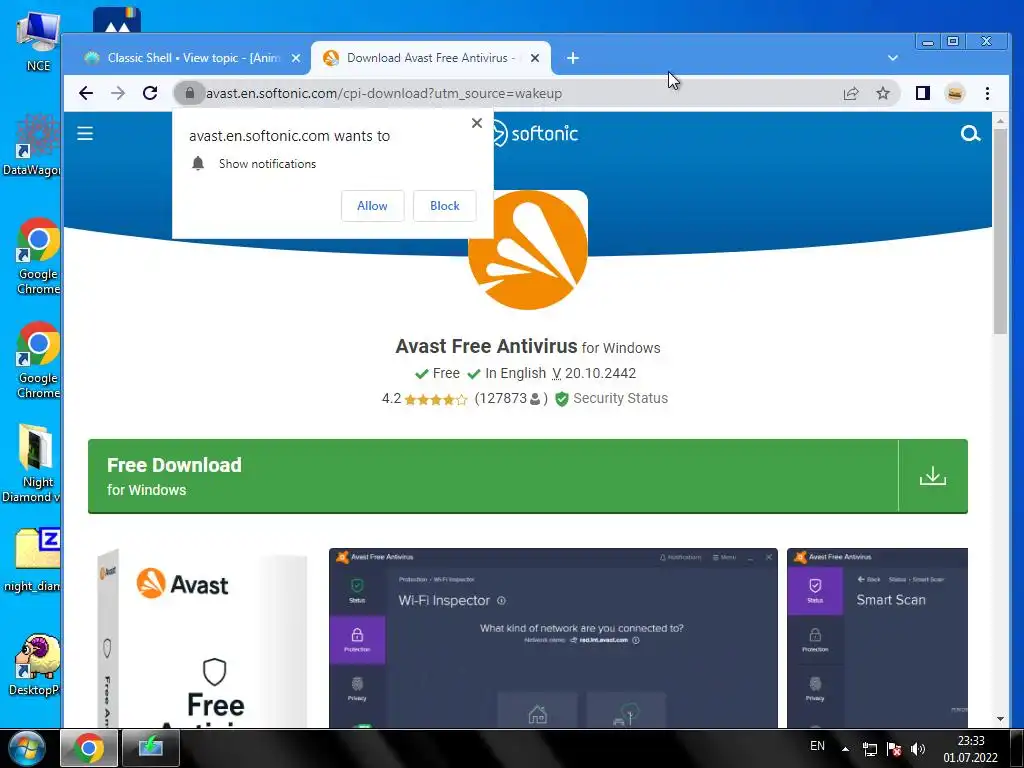Click the Avast Free Antivirus heading
Viewport: 1024px width, 768px height.
[486, 346]
